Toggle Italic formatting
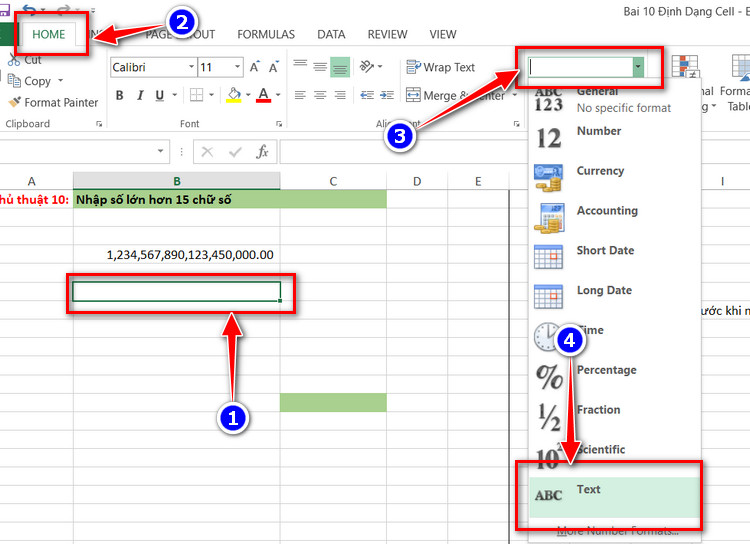 [x=140, y=95]
